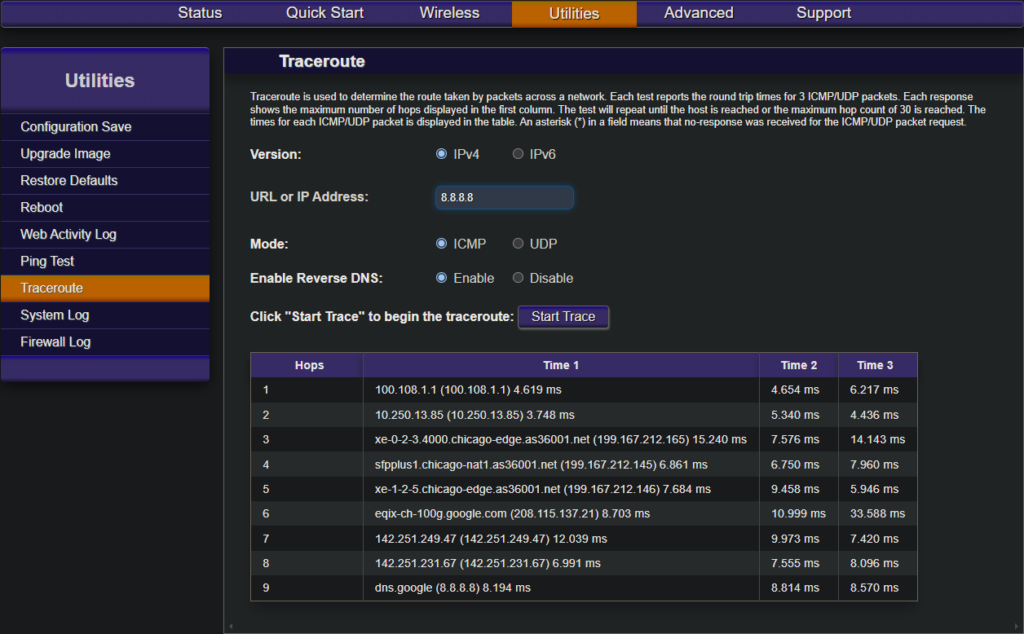View the Firewall Log page

tap(55, 342)
